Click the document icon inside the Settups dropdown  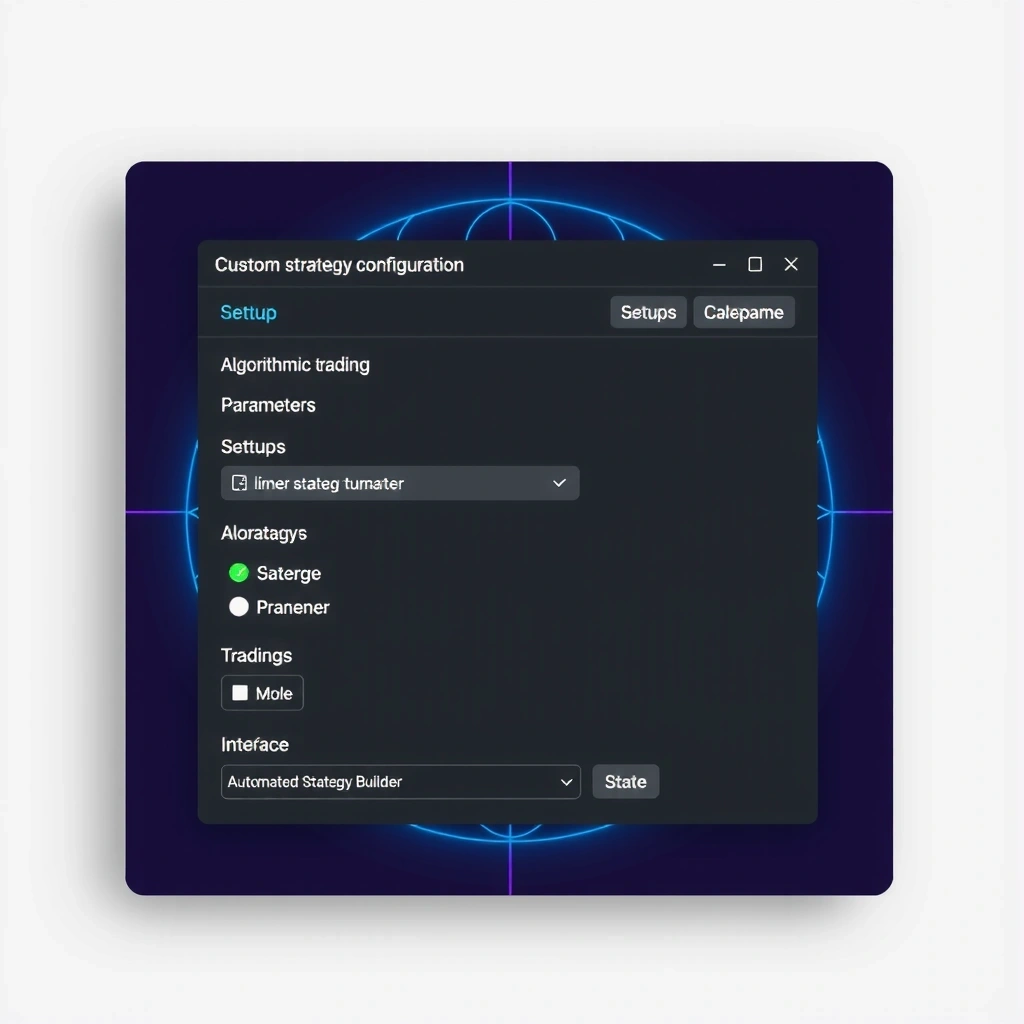[x=238, y=483]
